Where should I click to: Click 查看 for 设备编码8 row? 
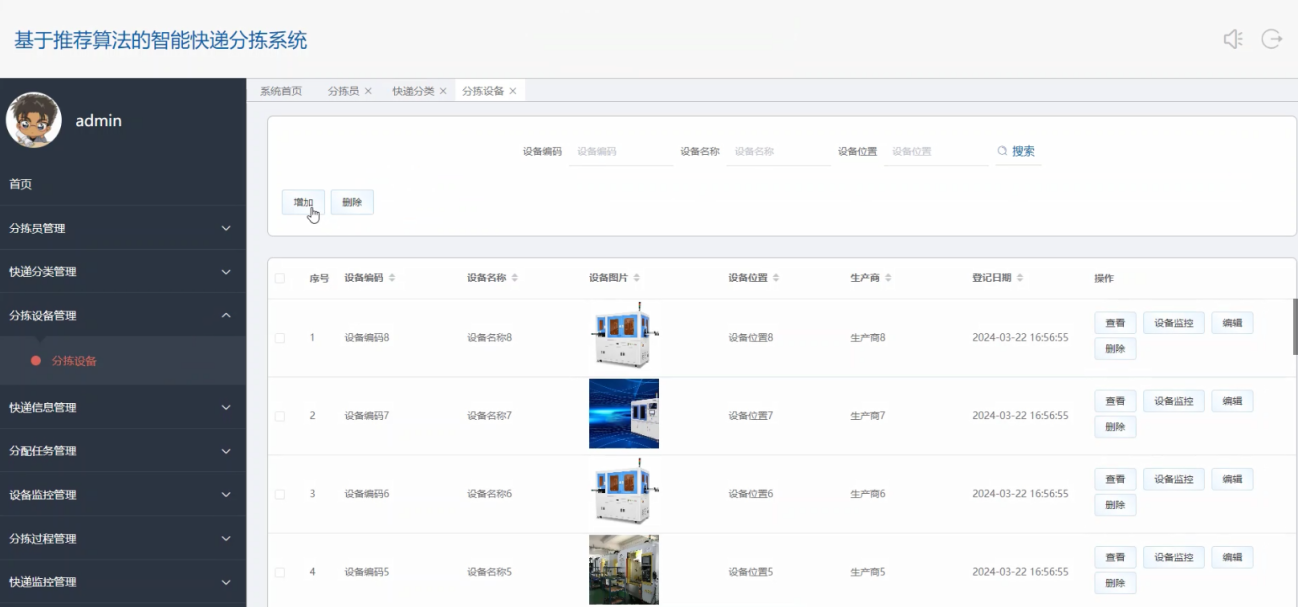[x=1115, y=323]
